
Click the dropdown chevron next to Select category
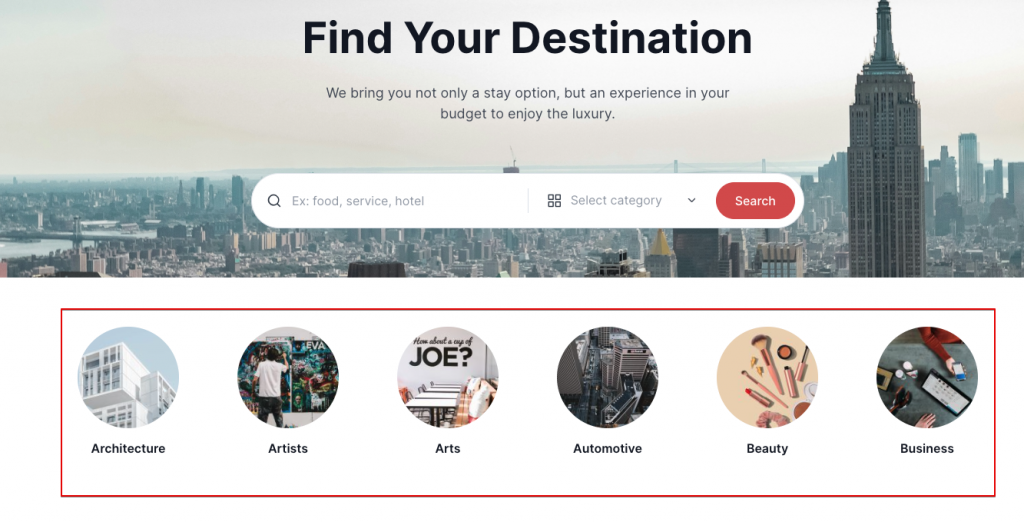[692, 201]
